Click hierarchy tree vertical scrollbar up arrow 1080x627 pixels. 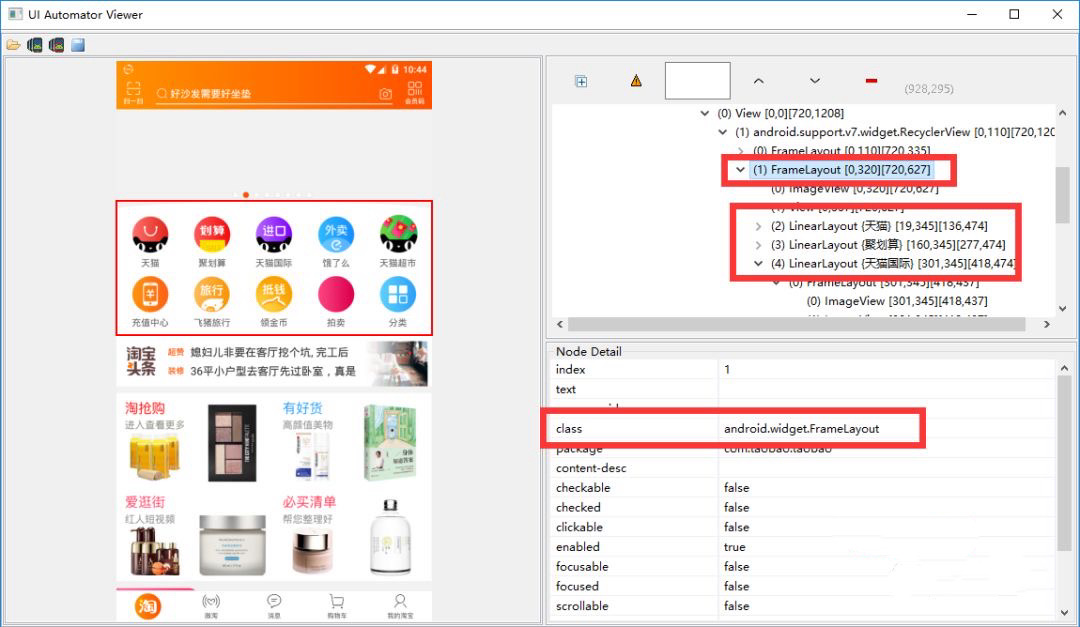(x=1062, y=113)
